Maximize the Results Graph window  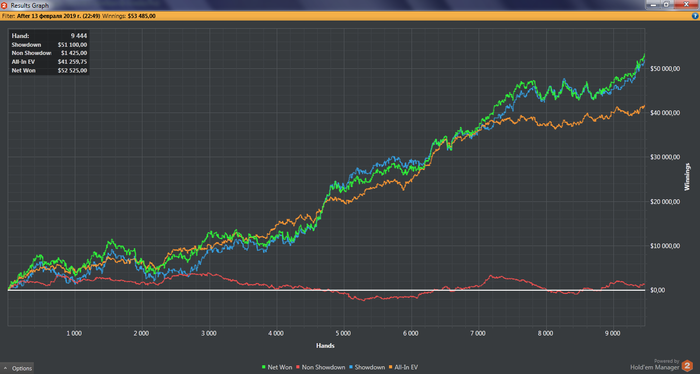tap(666, 4)
